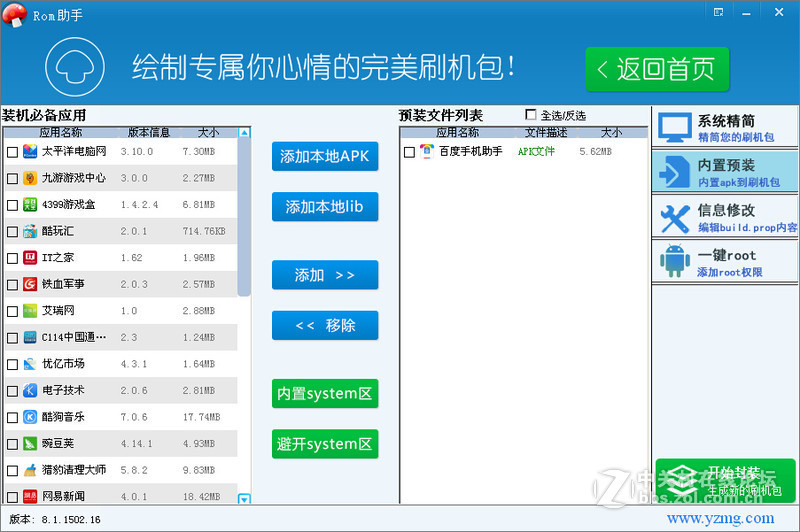Select the 网易新闻 row text
Image resolution: width=800 pixels, height=532 pixels.
coord(63,496)
